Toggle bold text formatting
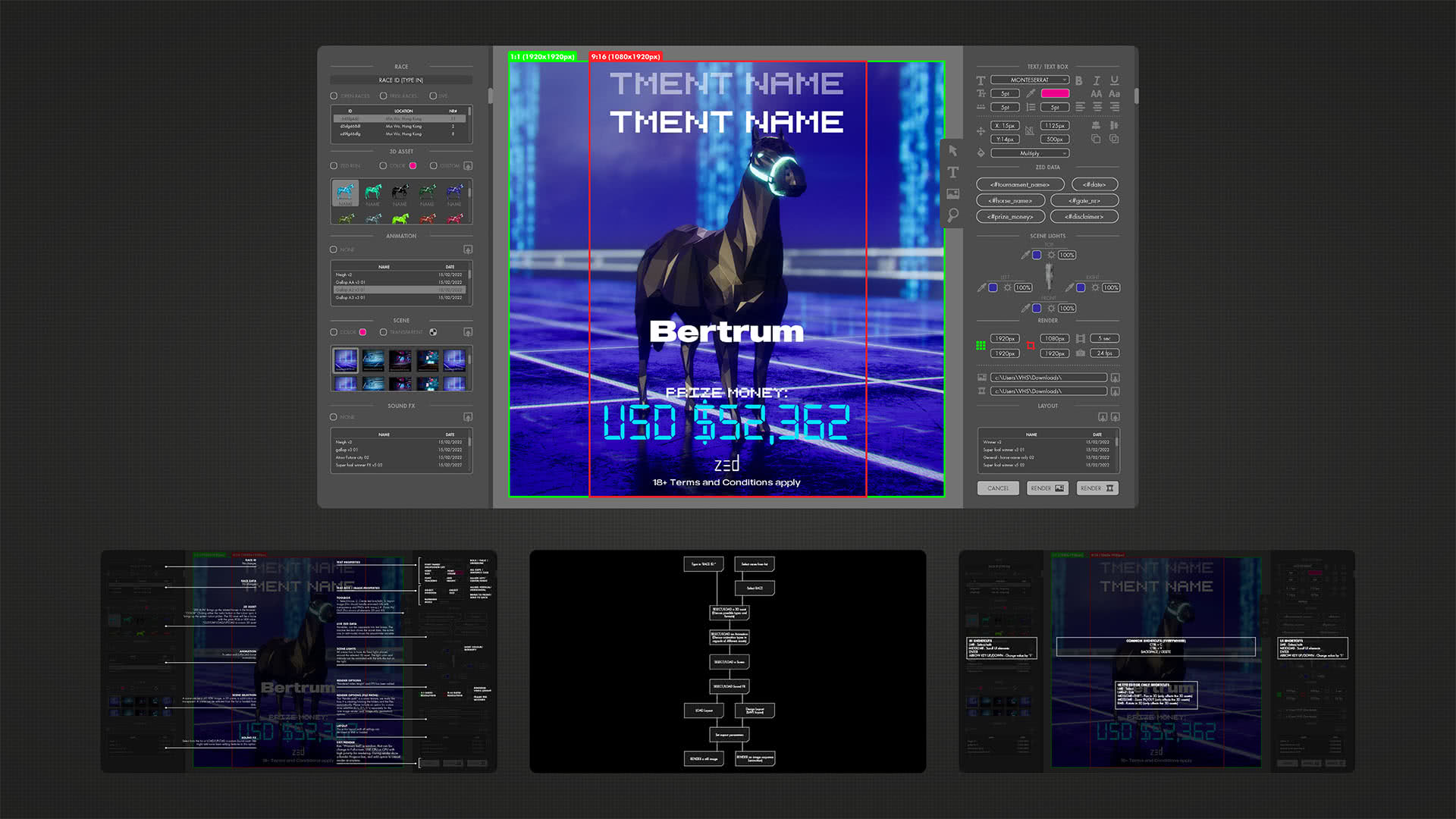The width and height of the screenshot is (1456, 819). pos(1079,80)
